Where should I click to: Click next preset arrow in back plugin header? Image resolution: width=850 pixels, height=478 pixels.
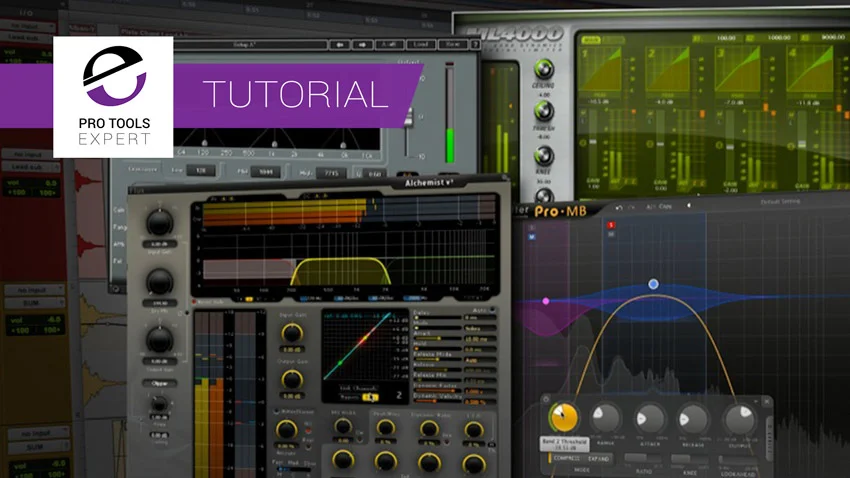(x=362, y=44)
